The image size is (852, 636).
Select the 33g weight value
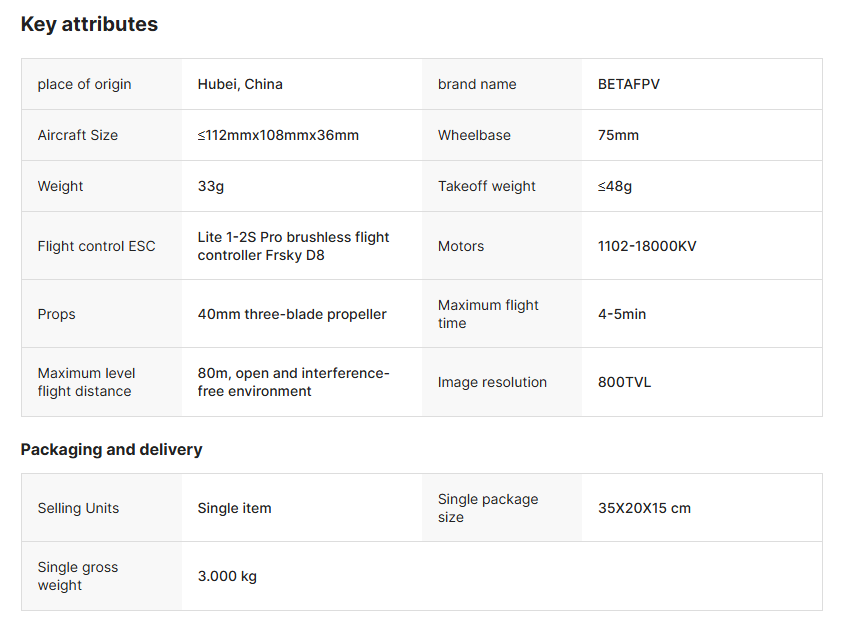click(x=211, y=187)
